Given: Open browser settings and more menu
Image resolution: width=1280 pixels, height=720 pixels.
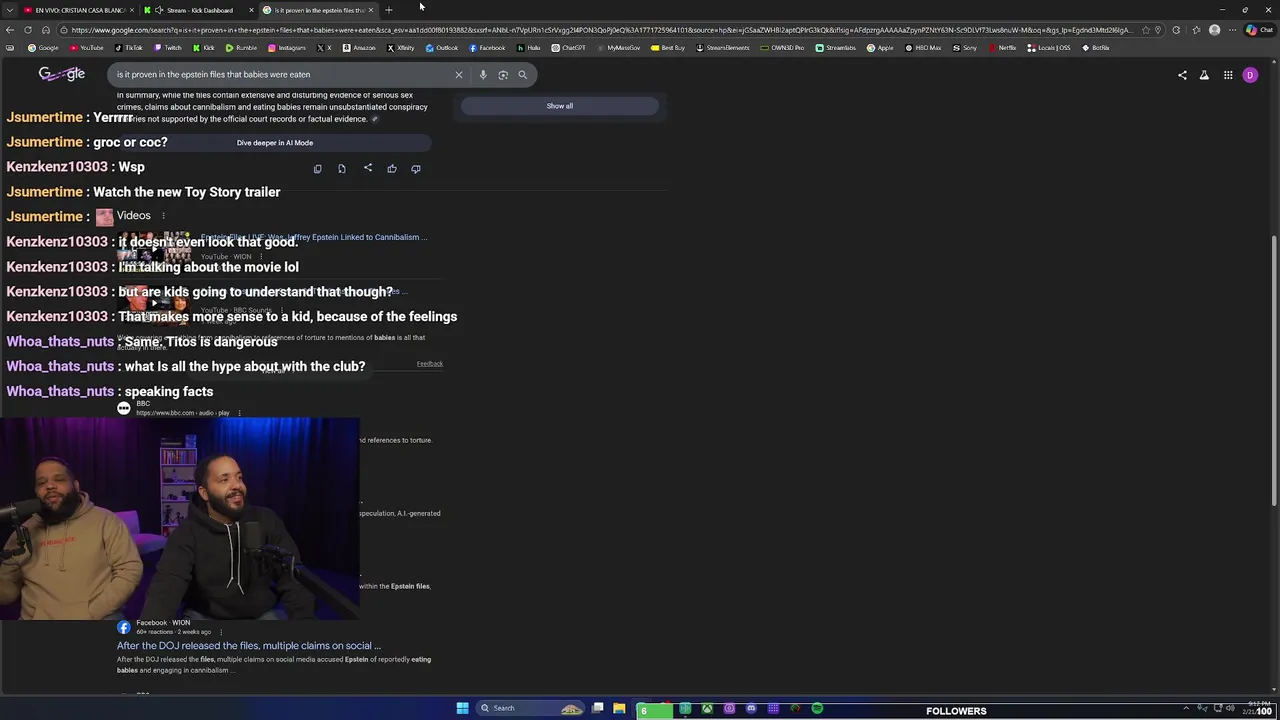Looking at the screenshot, I should coord(1234,30).
